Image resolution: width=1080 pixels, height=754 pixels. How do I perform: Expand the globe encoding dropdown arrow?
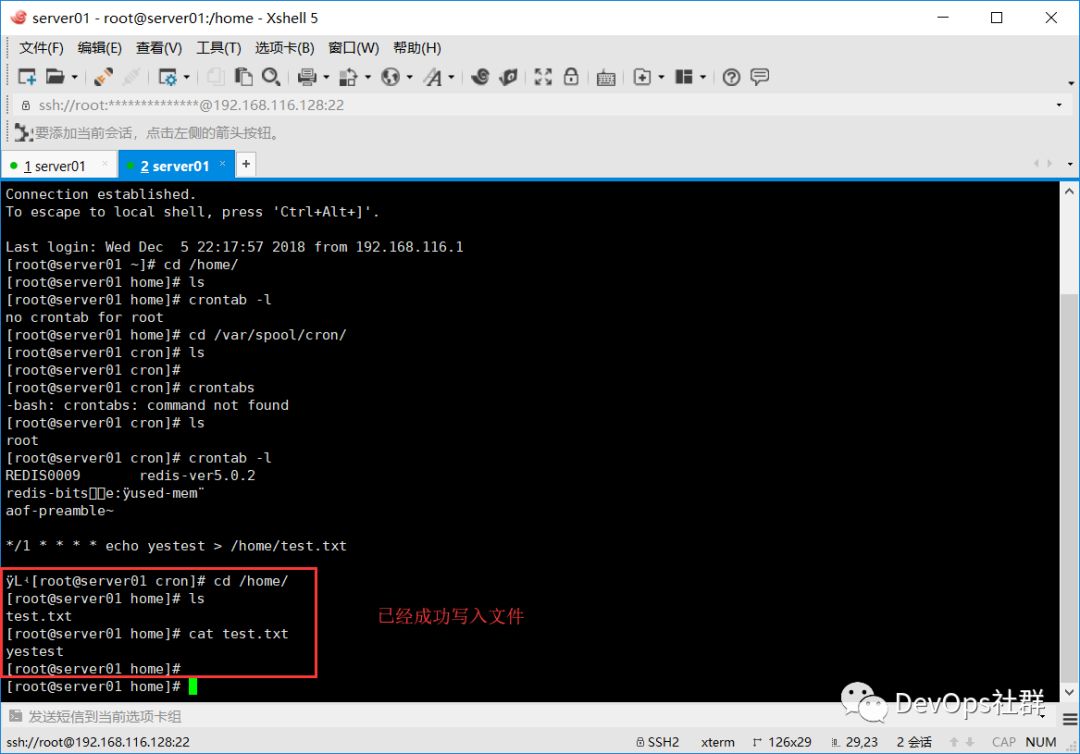(409, 77)
